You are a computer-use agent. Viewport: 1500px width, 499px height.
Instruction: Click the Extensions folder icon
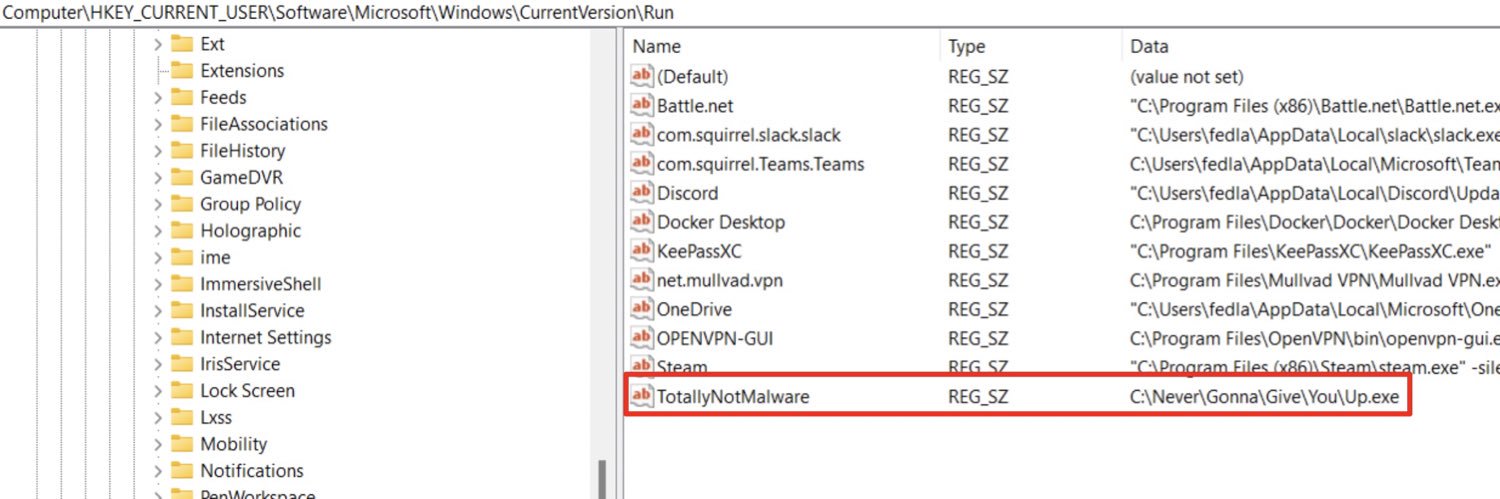point(181,70)
